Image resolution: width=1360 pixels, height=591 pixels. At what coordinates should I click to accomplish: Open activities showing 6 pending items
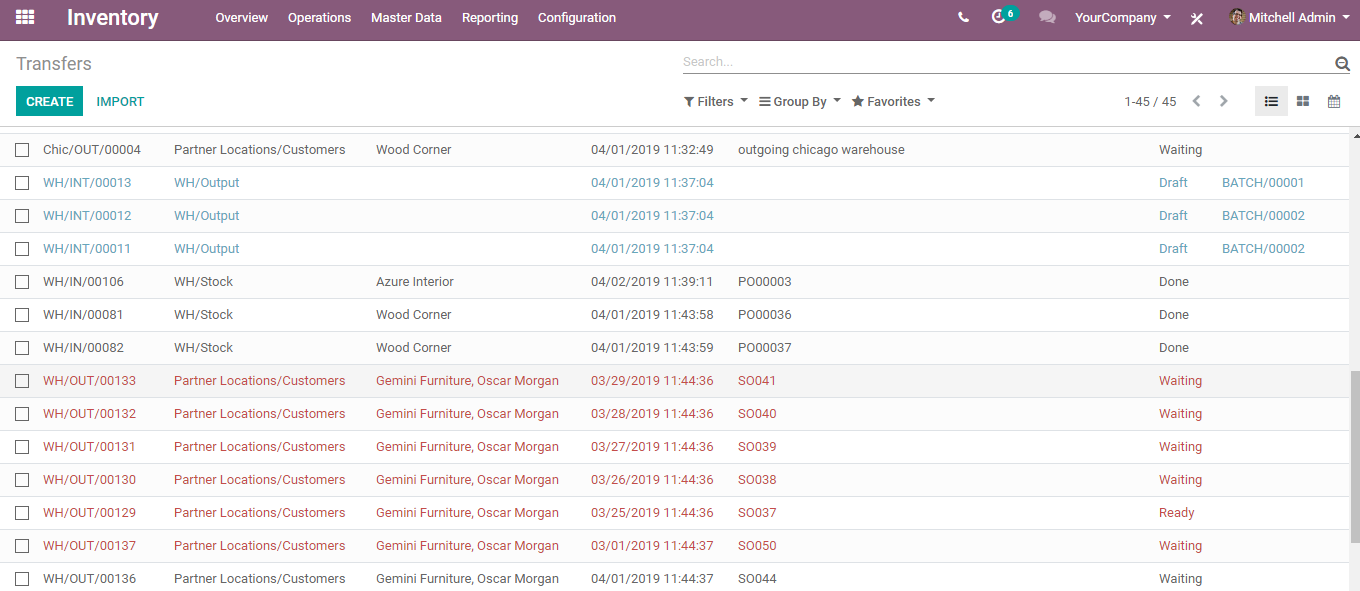pos(999,17)
